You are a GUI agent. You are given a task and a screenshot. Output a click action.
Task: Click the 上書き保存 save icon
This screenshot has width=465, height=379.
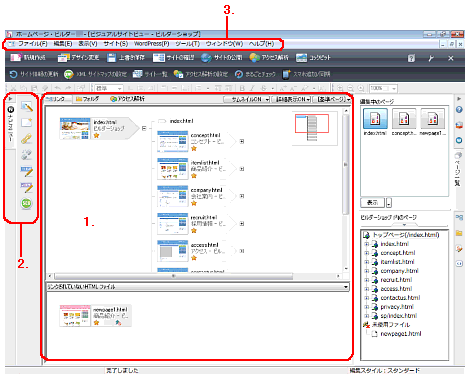point(111,58)
